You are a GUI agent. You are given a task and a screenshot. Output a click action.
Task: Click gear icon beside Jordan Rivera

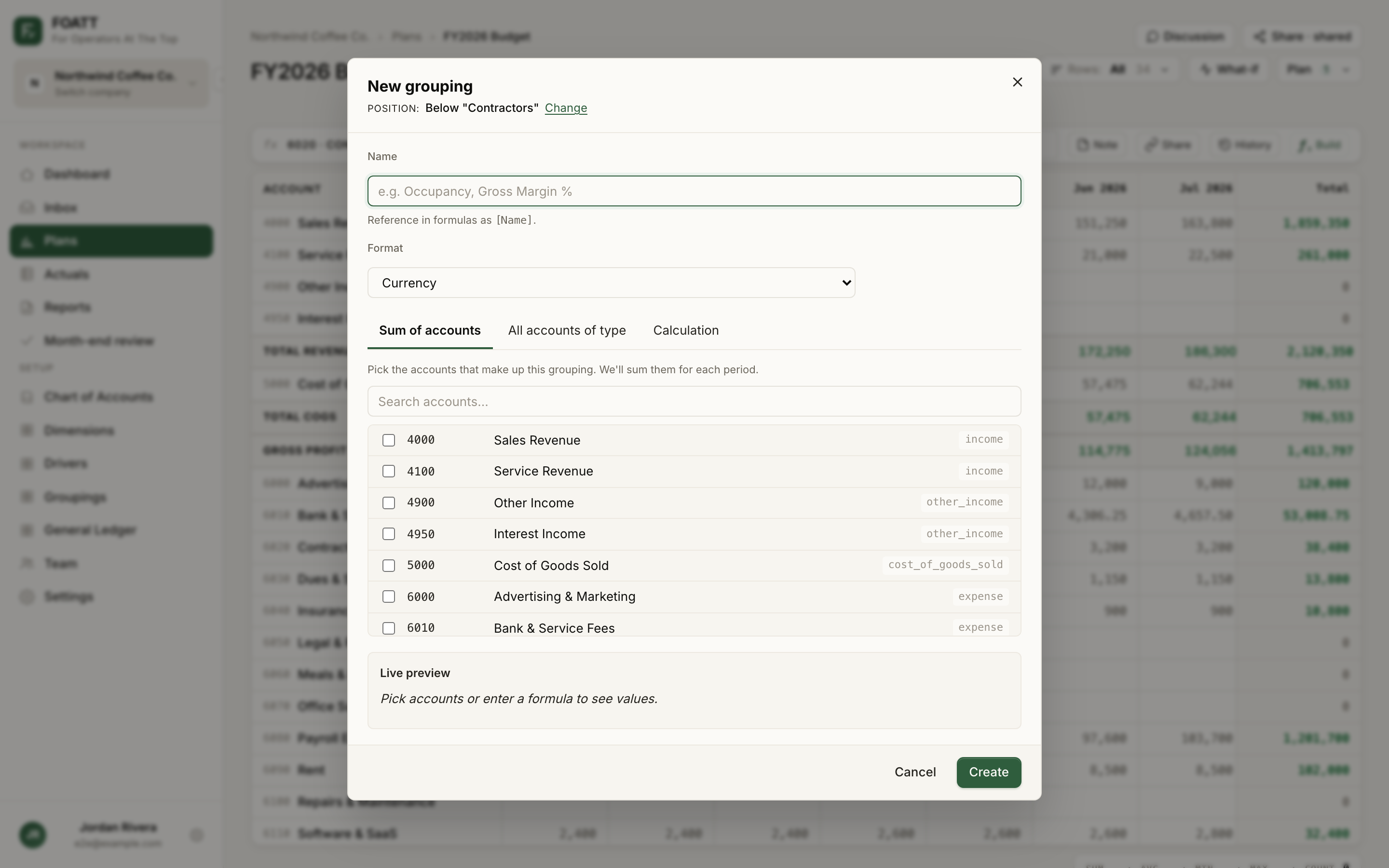coord(196,835)
